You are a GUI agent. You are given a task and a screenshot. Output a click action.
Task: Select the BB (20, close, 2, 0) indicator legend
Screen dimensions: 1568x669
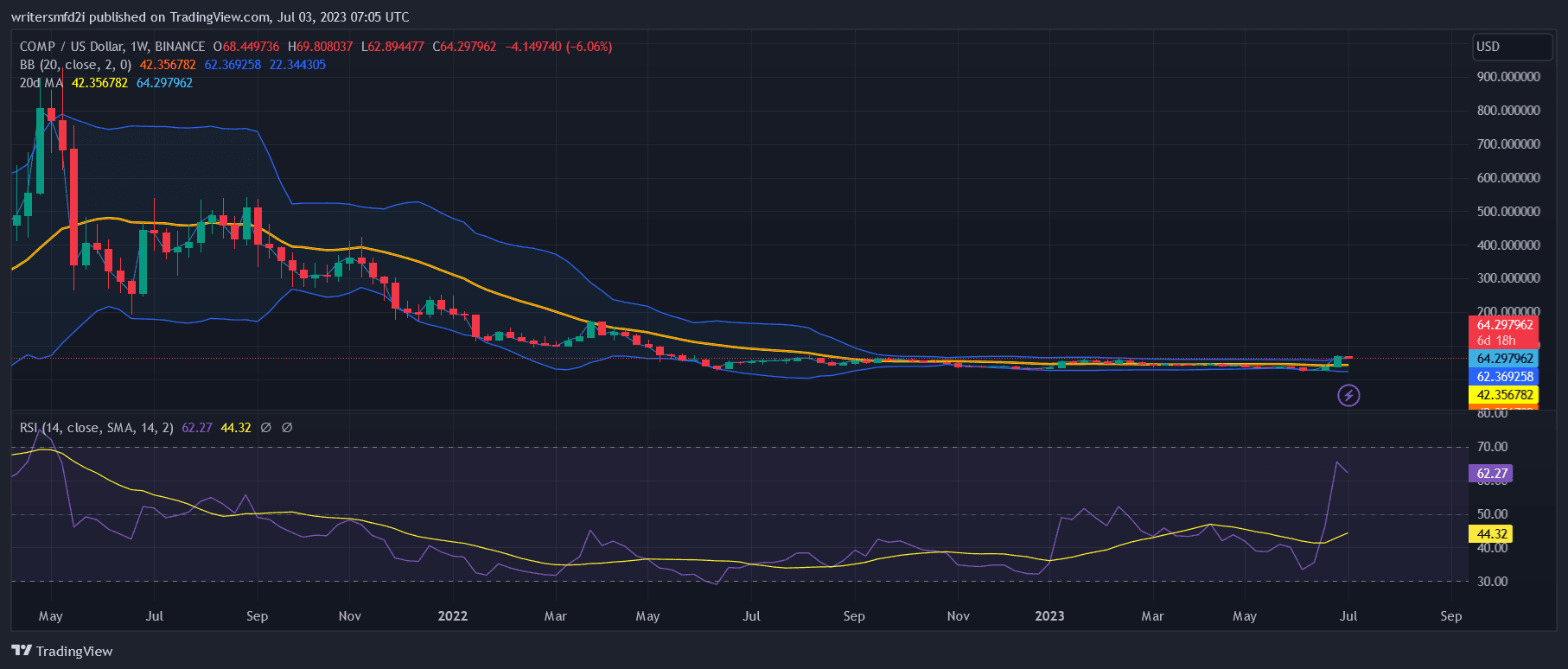coord(76,65)
